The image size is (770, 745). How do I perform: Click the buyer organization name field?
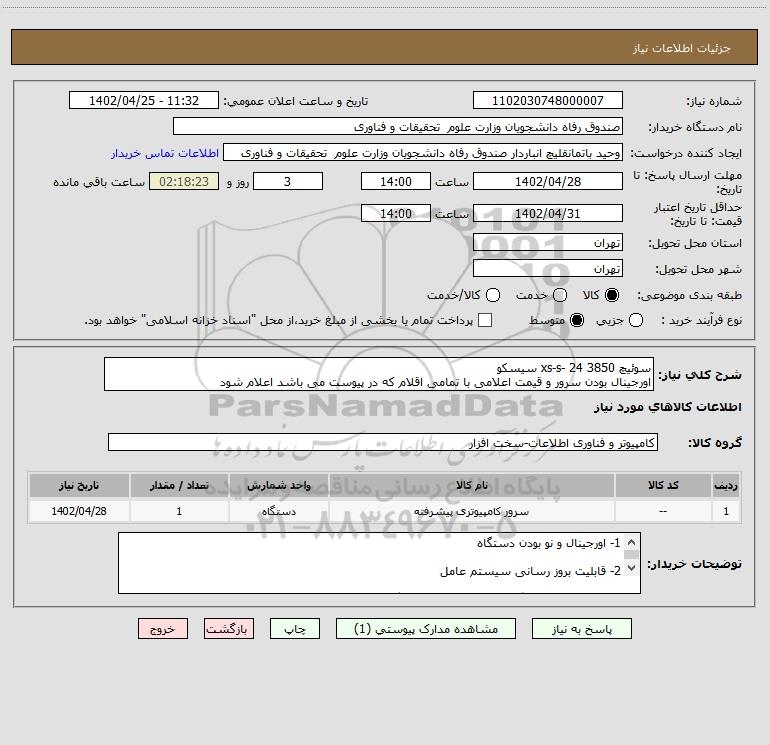[398, 126]
